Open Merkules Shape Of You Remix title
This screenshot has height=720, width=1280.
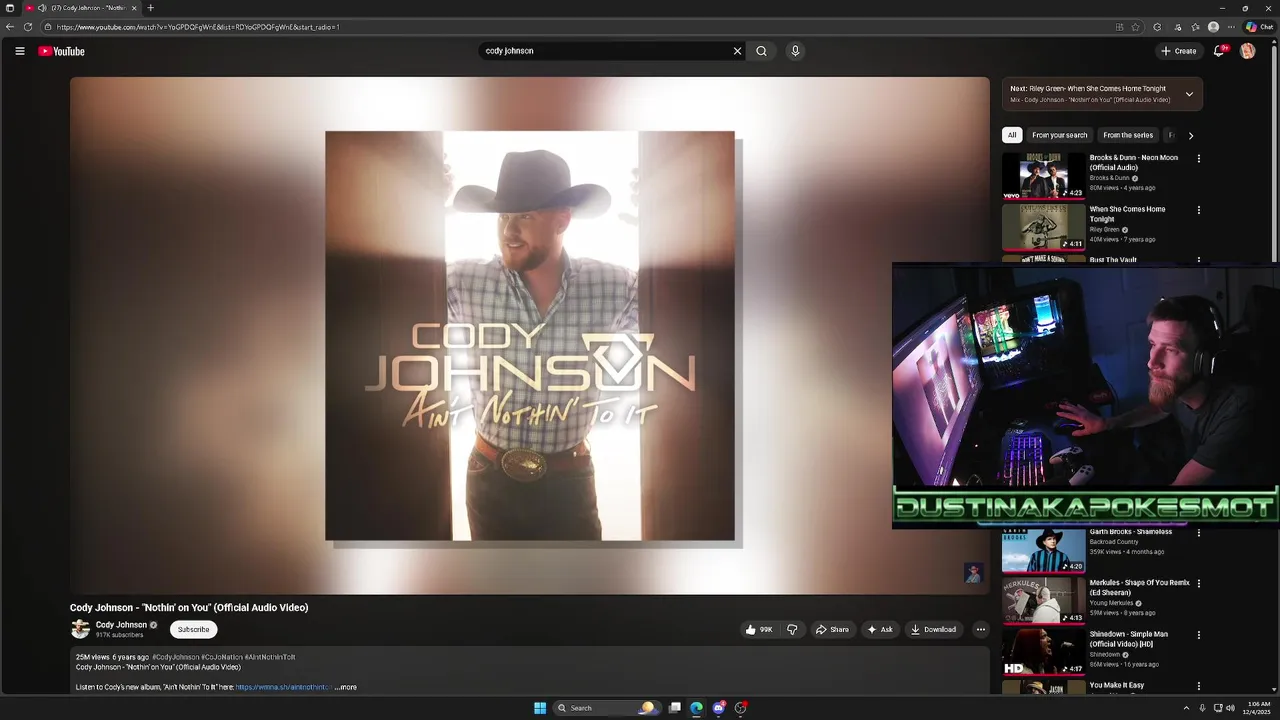pos(1140,588)
